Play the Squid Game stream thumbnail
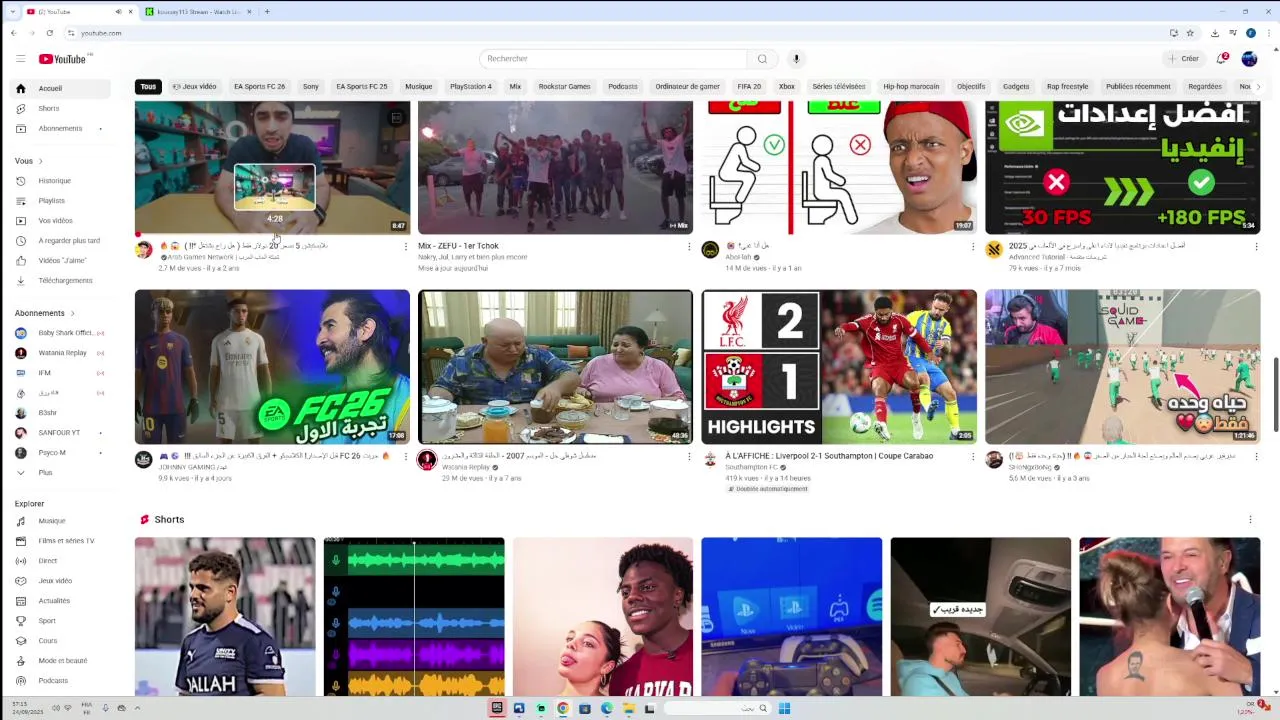1280x720 pixels. tap(1122, 367)
